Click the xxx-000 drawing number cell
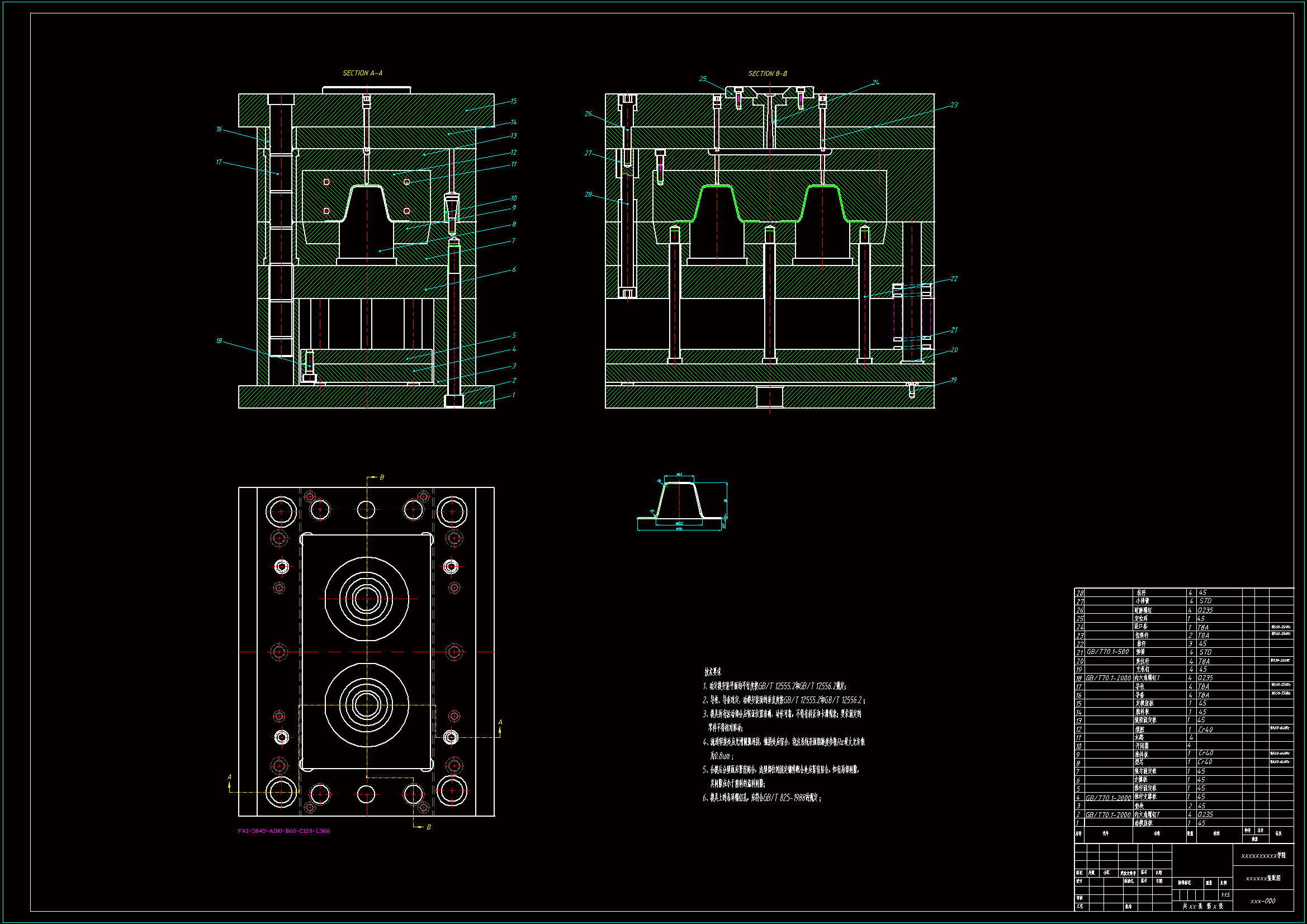The width and height of the screenshot is (1307, 924). click(1263, 901)
